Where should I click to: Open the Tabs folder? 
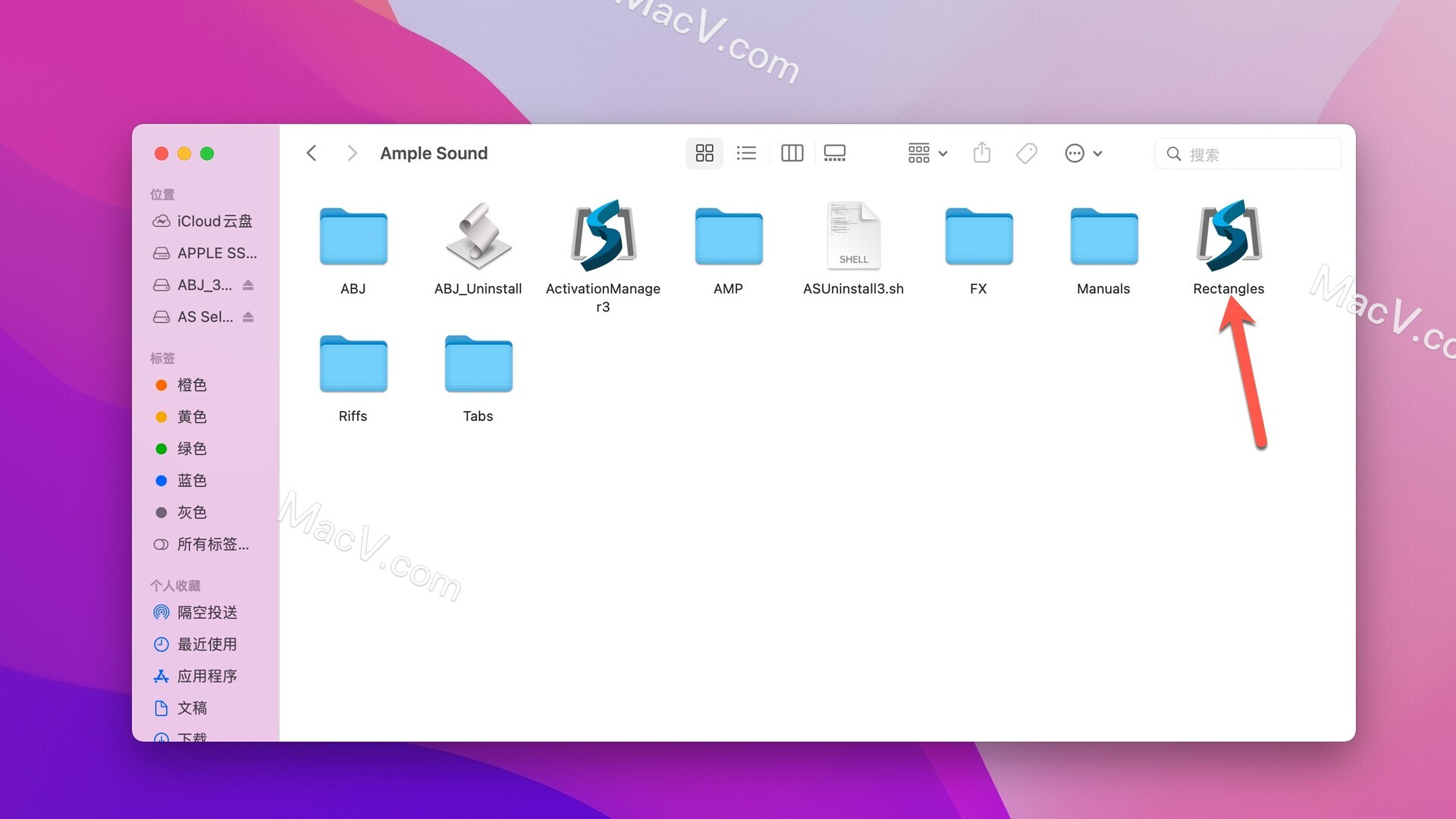pos(479,363)
